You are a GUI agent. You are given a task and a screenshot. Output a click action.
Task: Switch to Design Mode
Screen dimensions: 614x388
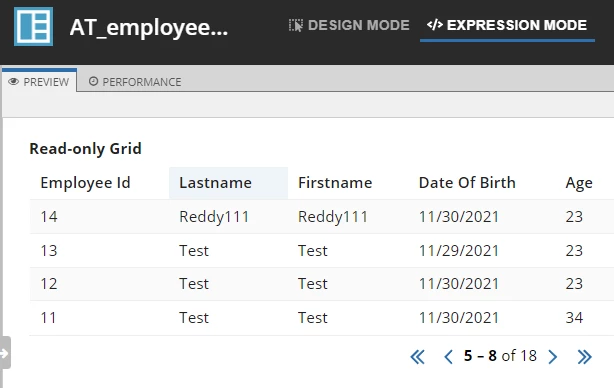(349, 25)
